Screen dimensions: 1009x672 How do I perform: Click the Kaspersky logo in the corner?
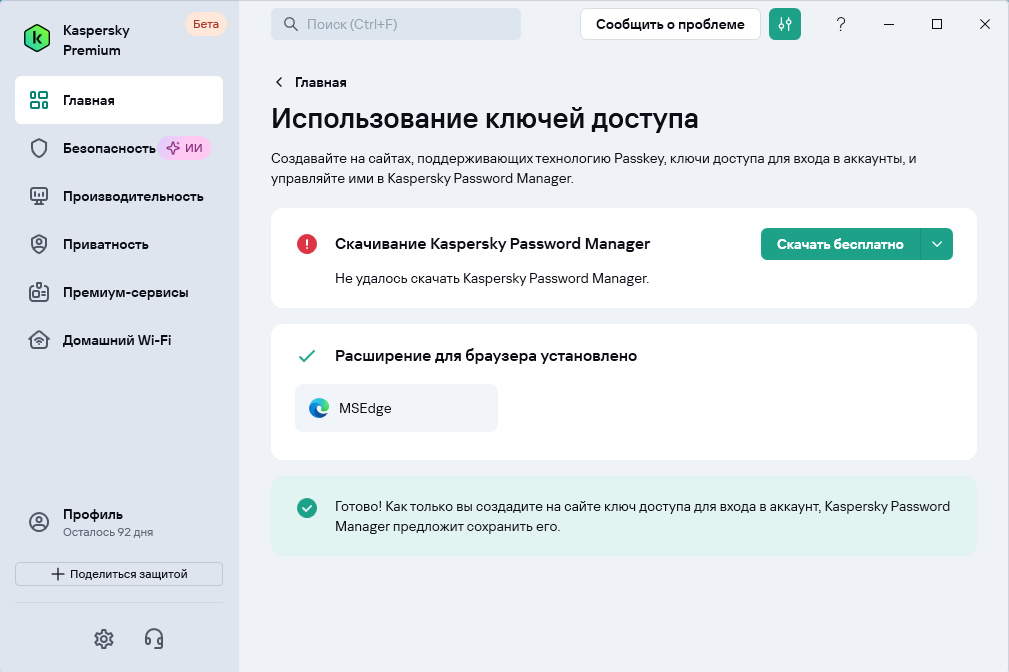(37, 38)
